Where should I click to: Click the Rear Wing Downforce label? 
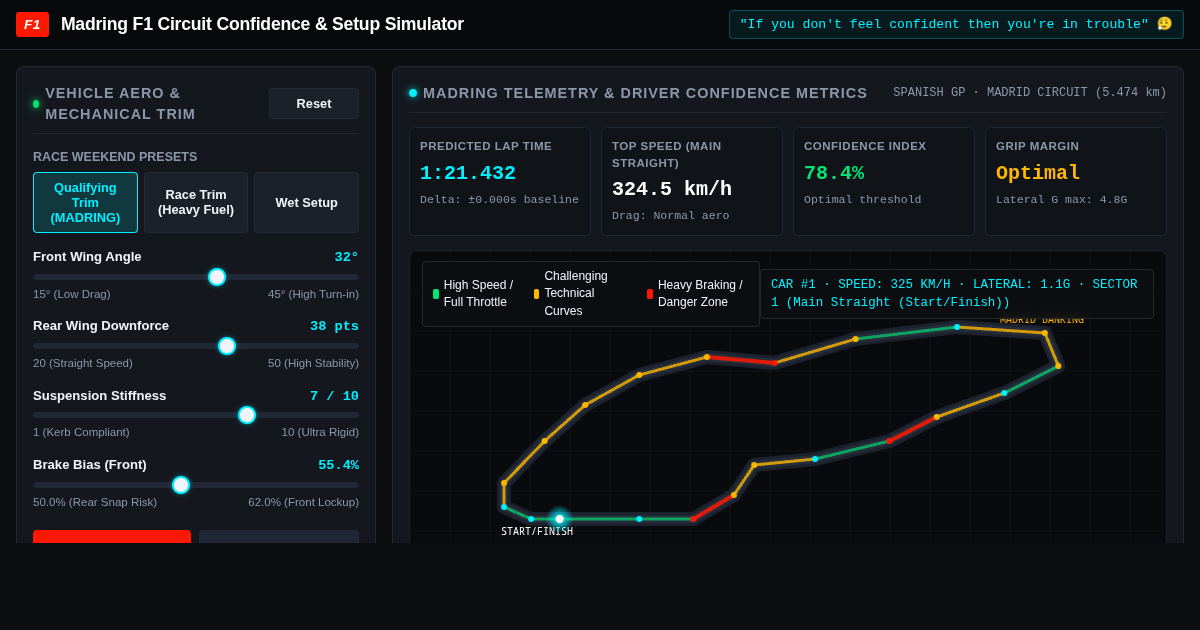pyautogui.click(x=101, y=326)
